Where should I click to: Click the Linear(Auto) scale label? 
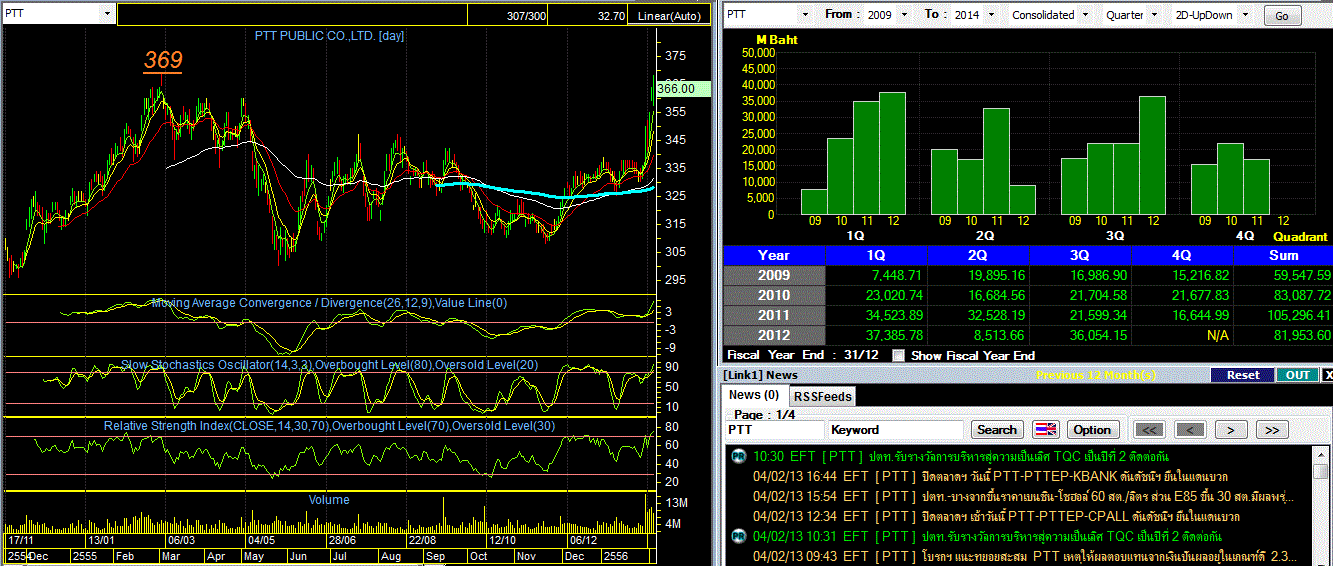pos(668,16)
